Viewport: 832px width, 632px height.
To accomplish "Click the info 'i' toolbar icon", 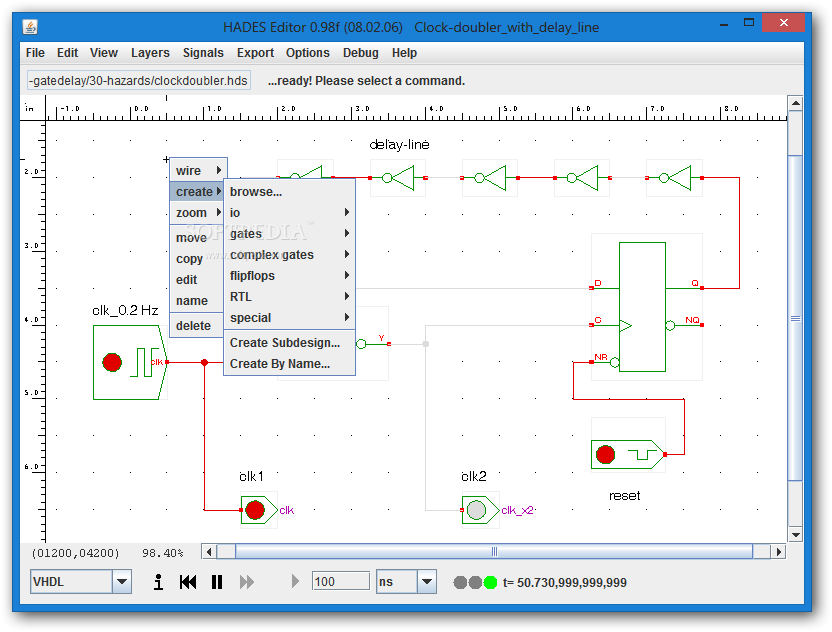I will (x=158, y=582).
